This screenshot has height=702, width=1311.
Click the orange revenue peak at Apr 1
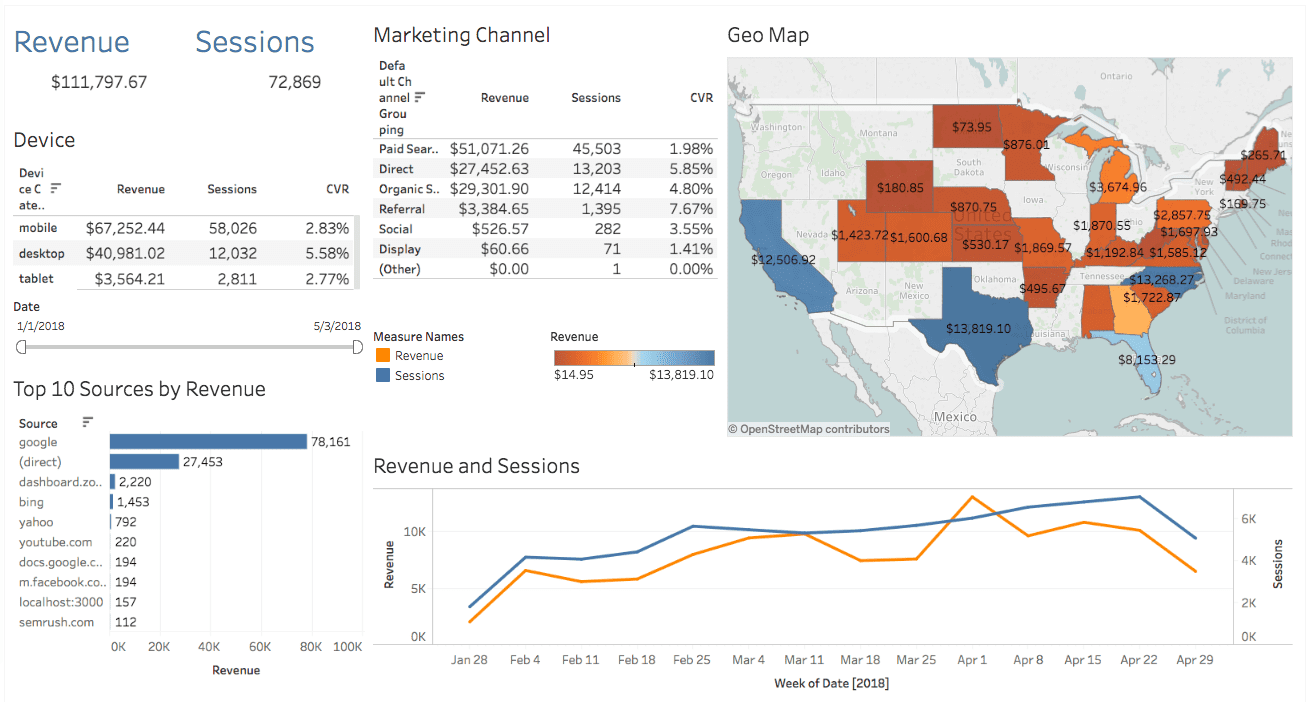click(972, 497)
